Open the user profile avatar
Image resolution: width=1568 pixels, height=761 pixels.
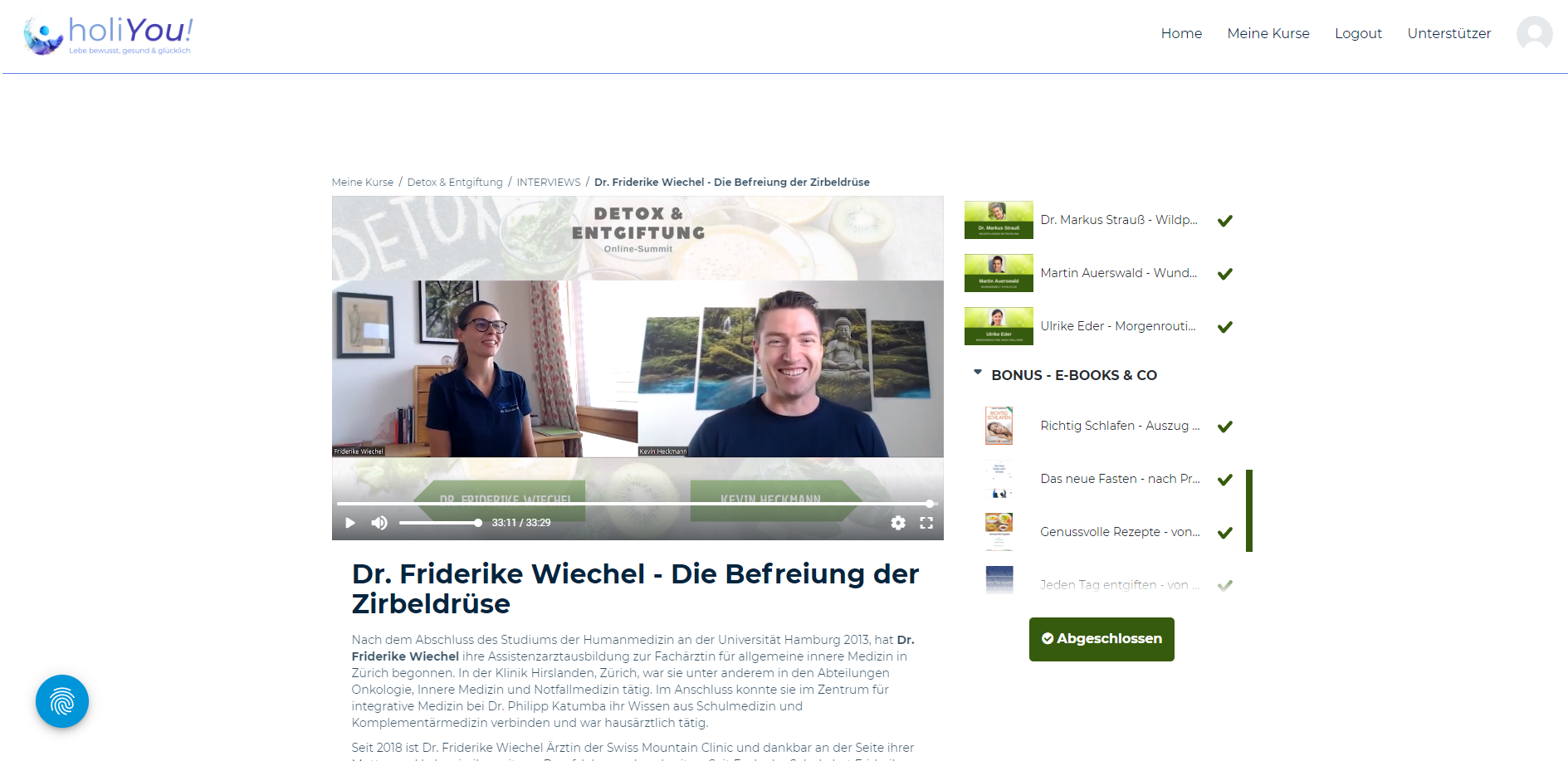point(1534,34)
